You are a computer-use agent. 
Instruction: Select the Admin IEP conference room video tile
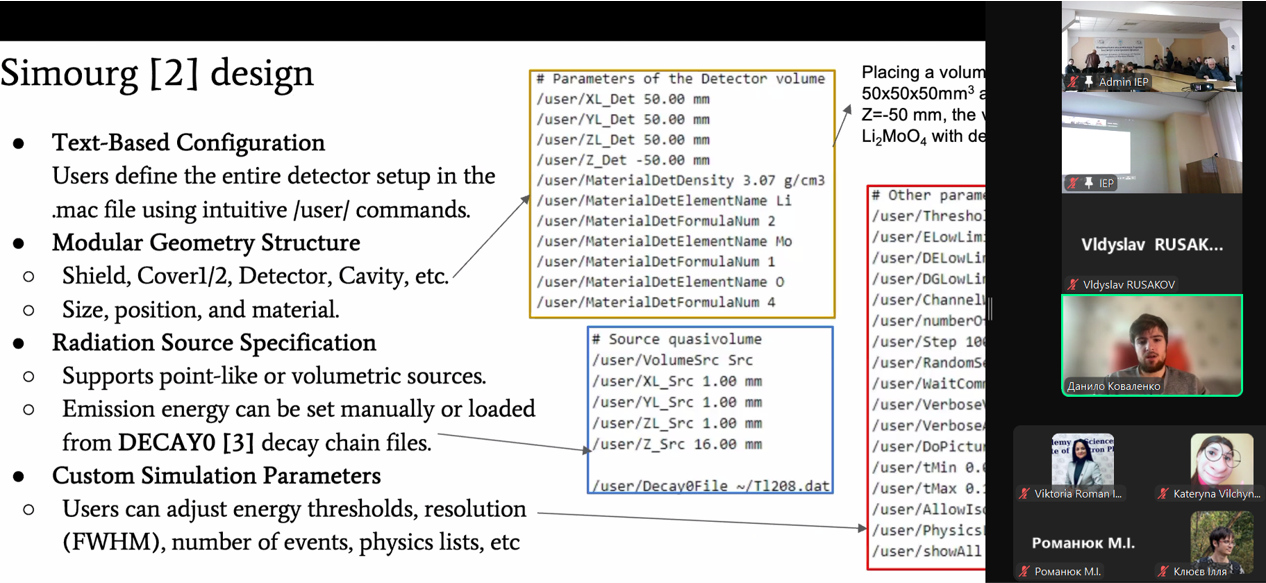pyautogui.click(x=1152, y=46)
